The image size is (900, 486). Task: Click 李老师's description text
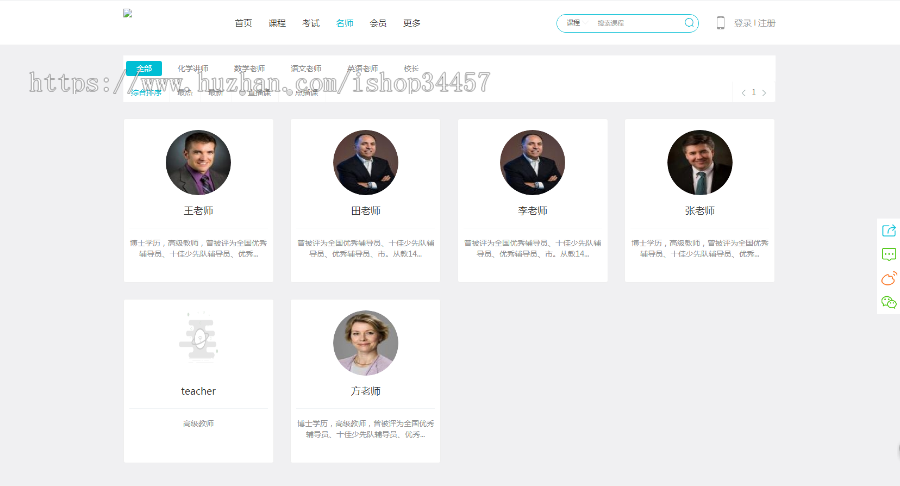533,248
